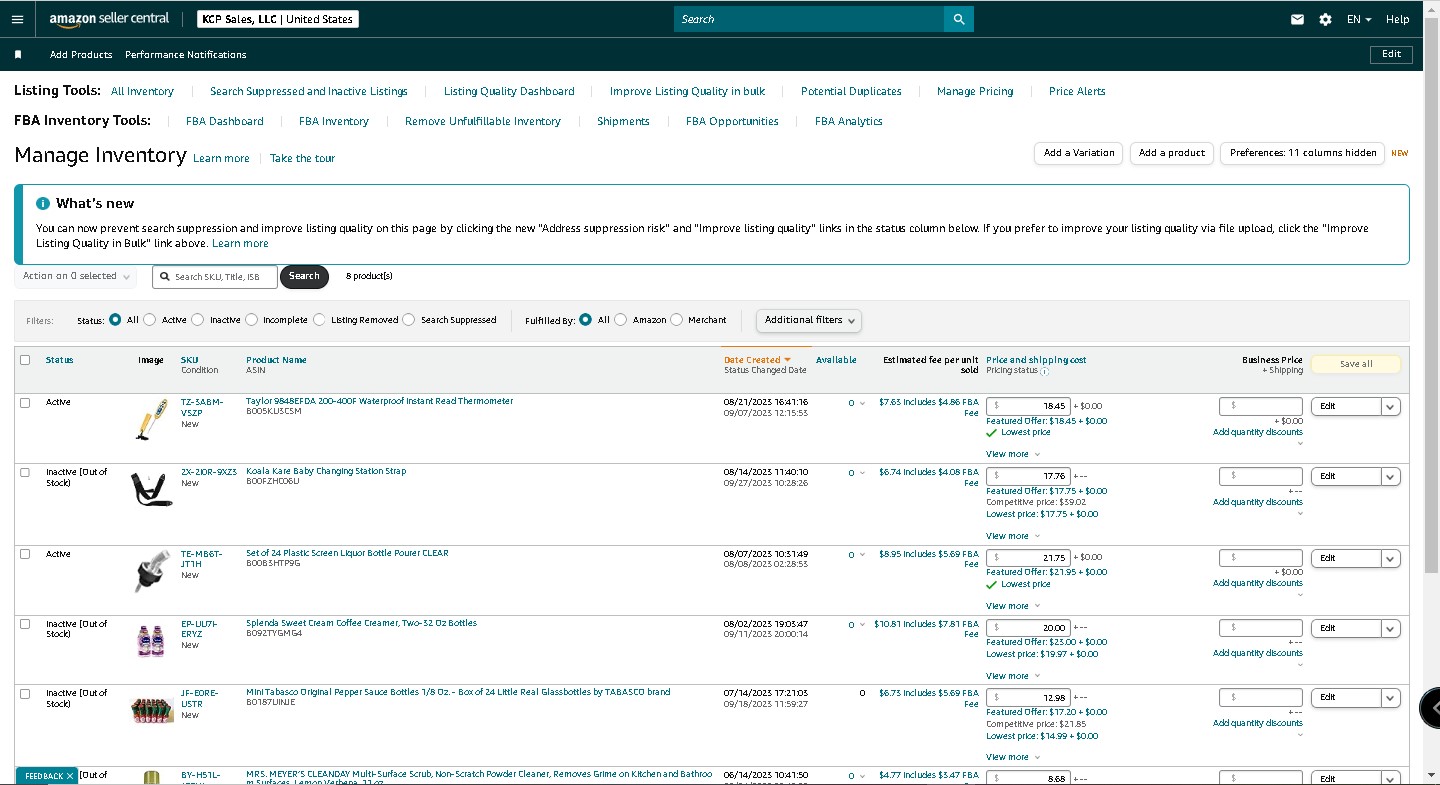Screen dimensions: 1440x785
Task: Open Edit dropdown arrow for Splenda creamer
Action: (1390, 628)
